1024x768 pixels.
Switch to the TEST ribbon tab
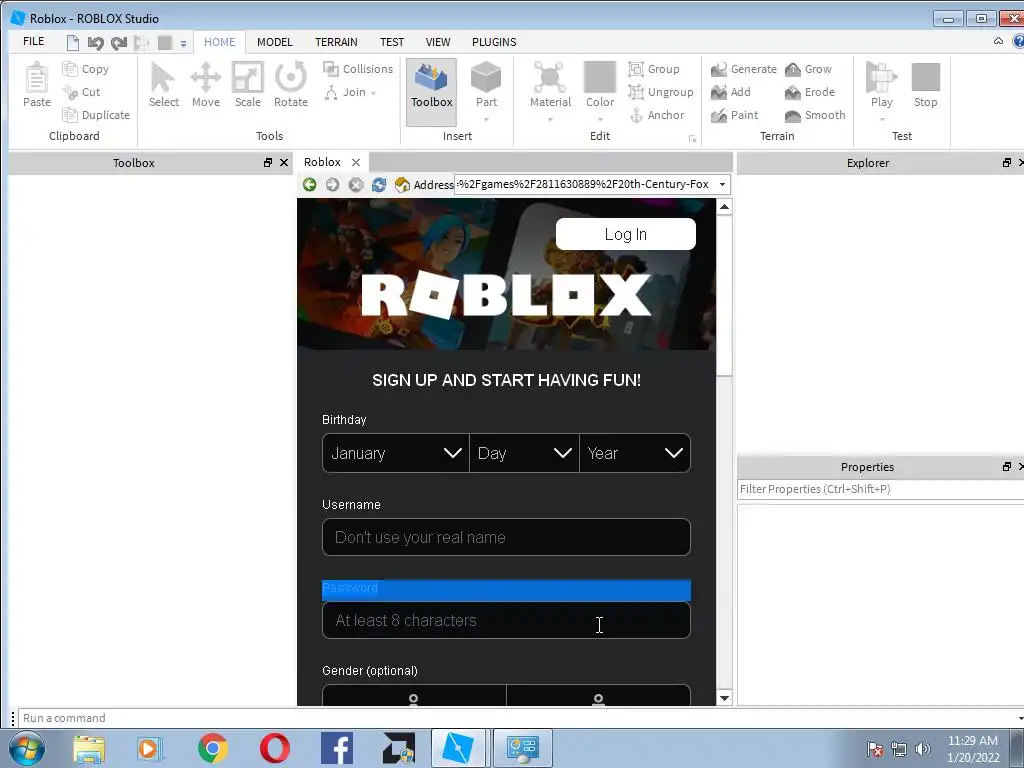point(392,42)
